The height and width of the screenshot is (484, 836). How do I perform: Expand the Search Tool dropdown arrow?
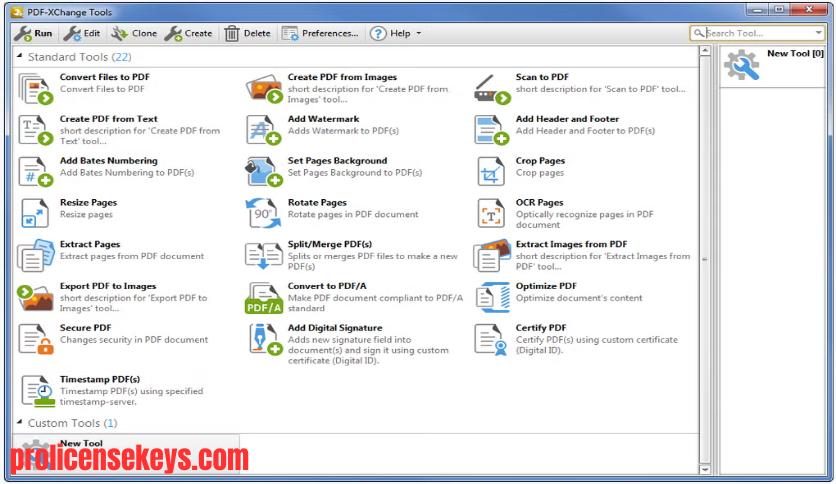coord(818,33)
